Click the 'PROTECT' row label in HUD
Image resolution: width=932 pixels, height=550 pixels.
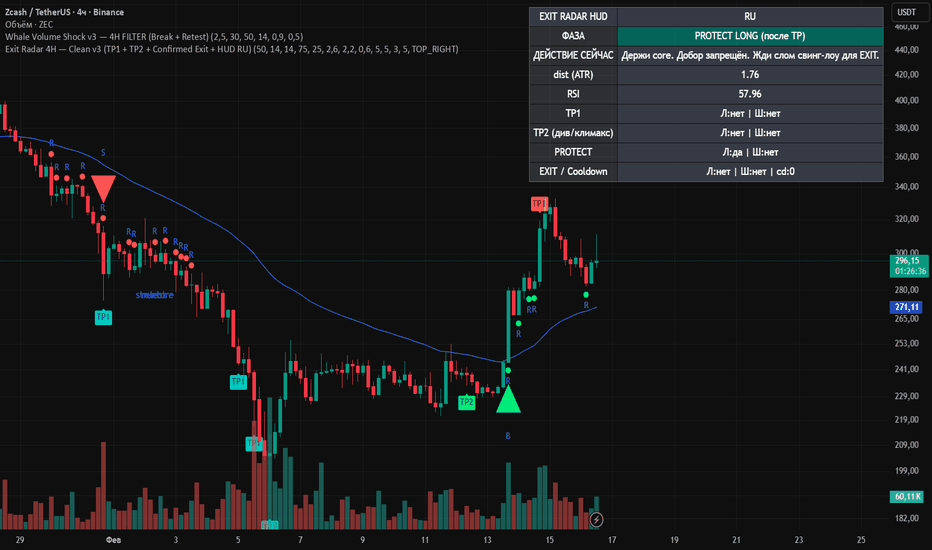[574, 152]
